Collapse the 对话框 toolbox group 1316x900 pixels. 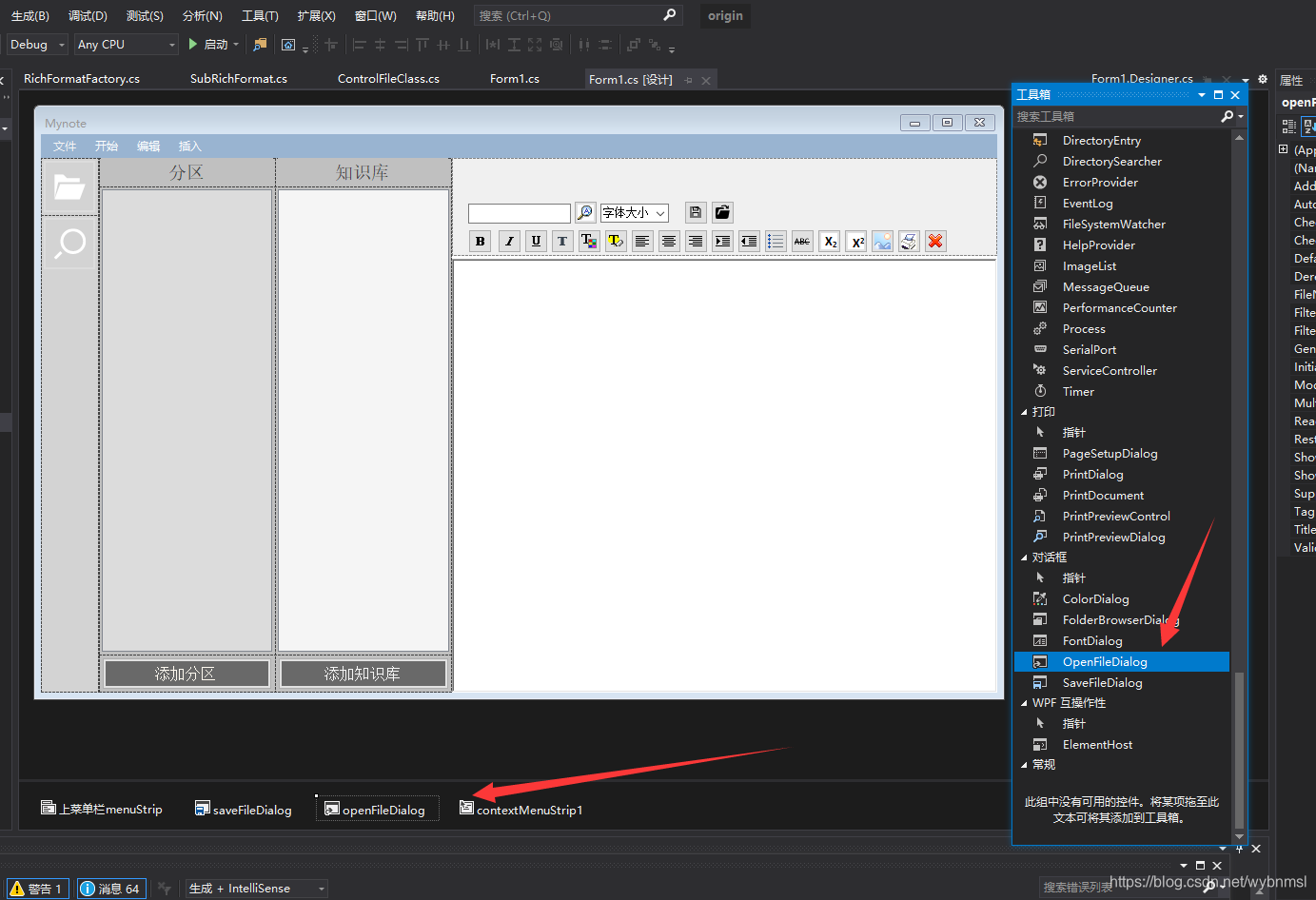1025,557
